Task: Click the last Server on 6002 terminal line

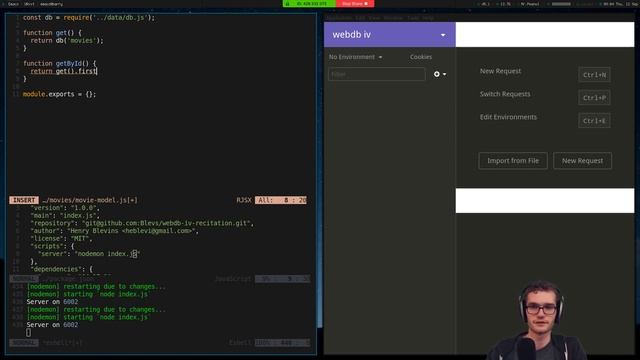Action: coord(52,325)
